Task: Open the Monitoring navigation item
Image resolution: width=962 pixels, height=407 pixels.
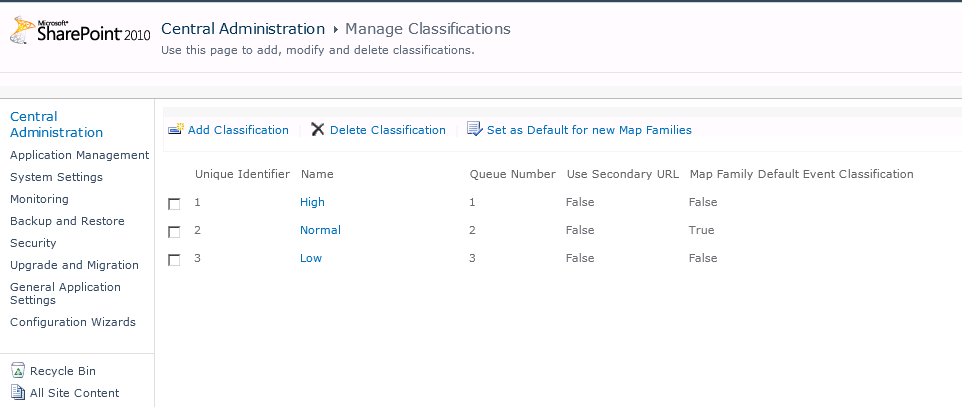Action: [39, 199]
